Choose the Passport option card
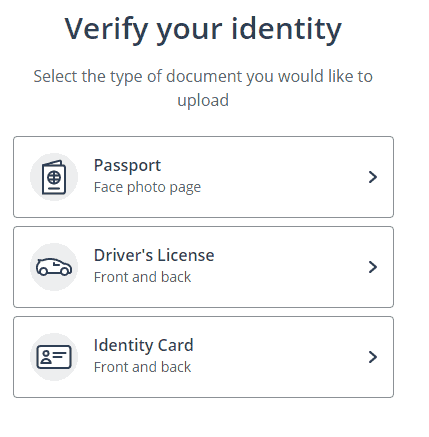 (203, 177)
